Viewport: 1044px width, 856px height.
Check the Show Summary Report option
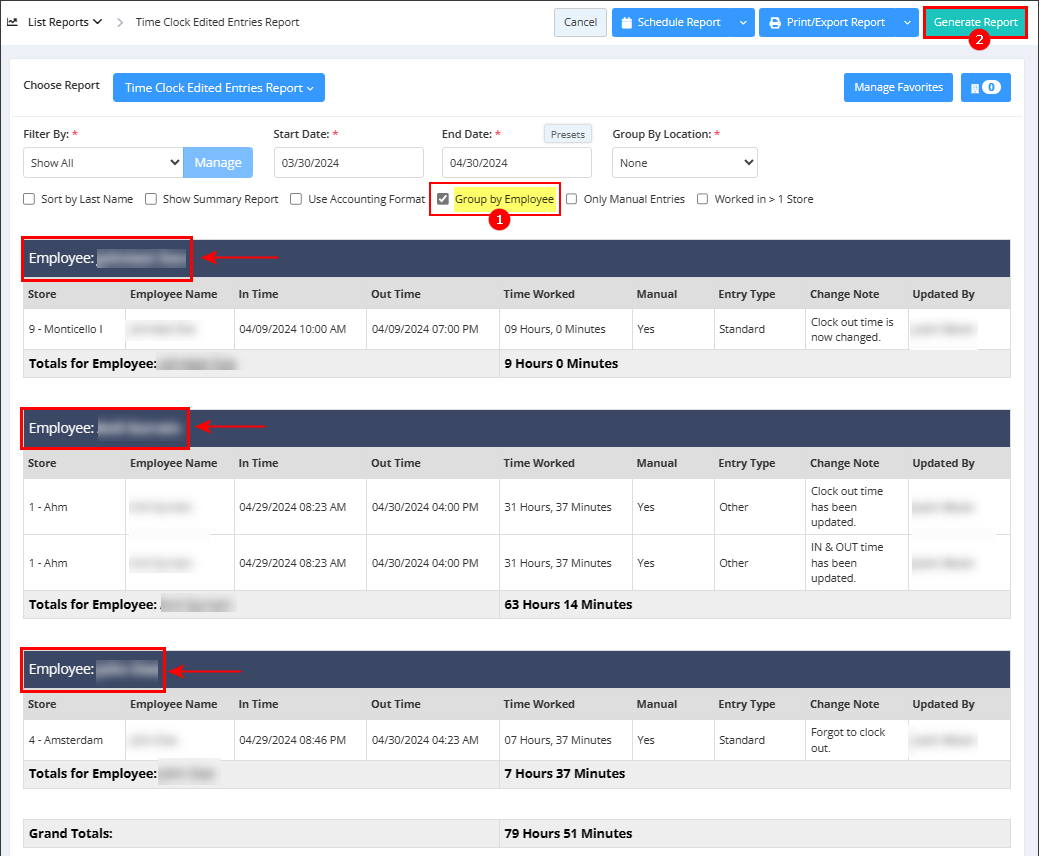point(151,199)
